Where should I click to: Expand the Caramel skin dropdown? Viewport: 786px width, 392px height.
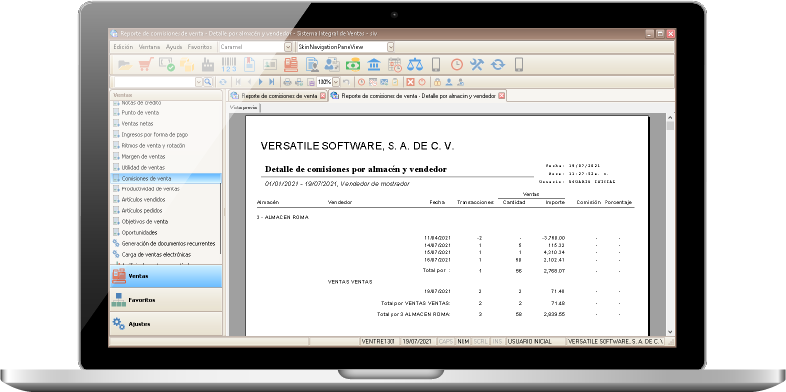pyautogui.click(x=288, y=47)
